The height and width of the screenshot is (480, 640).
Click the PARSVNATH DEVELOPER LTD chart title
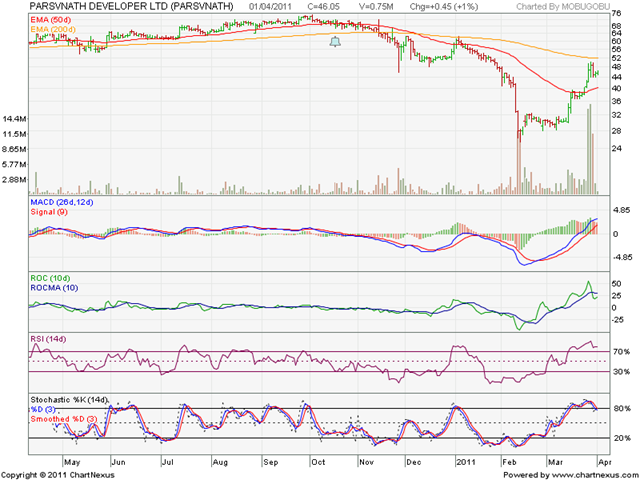pyautogui.click(x=132, y=6)
